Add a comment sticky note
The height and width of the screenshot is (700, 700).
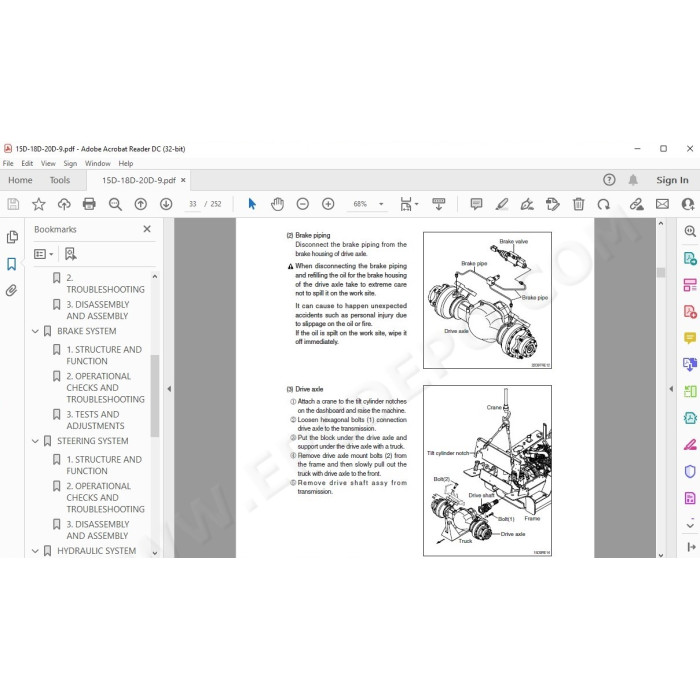[476, 204]
